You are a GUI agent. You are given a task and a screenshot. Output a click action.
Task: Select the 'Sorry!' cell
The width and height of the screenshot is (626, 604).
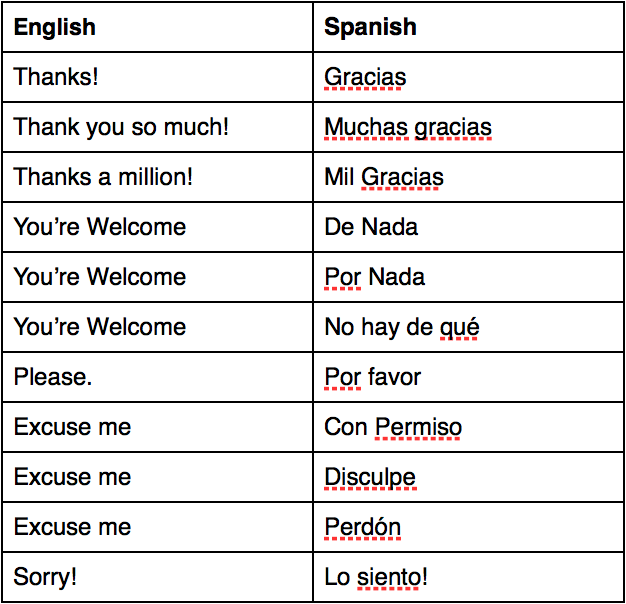[46, 577]
